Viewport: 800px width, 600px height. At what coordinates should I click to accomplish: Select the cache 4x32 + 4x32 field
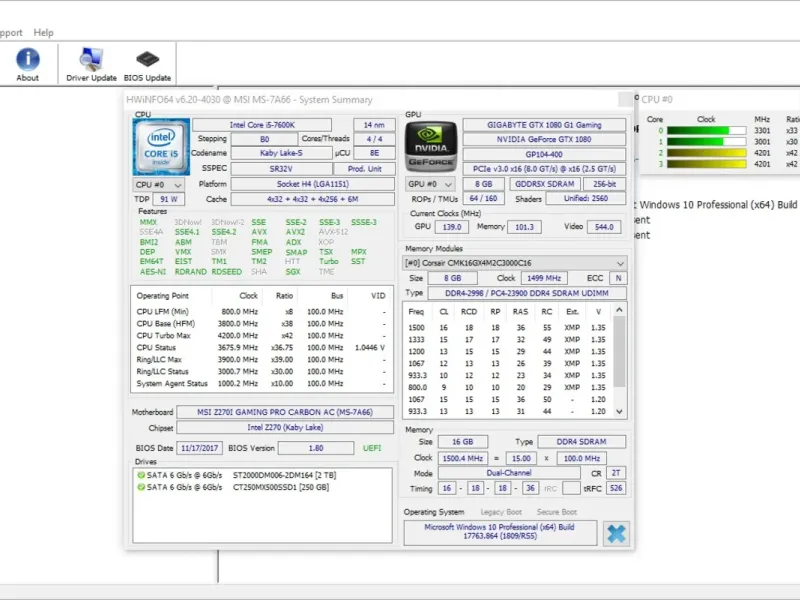coord(313,199)
